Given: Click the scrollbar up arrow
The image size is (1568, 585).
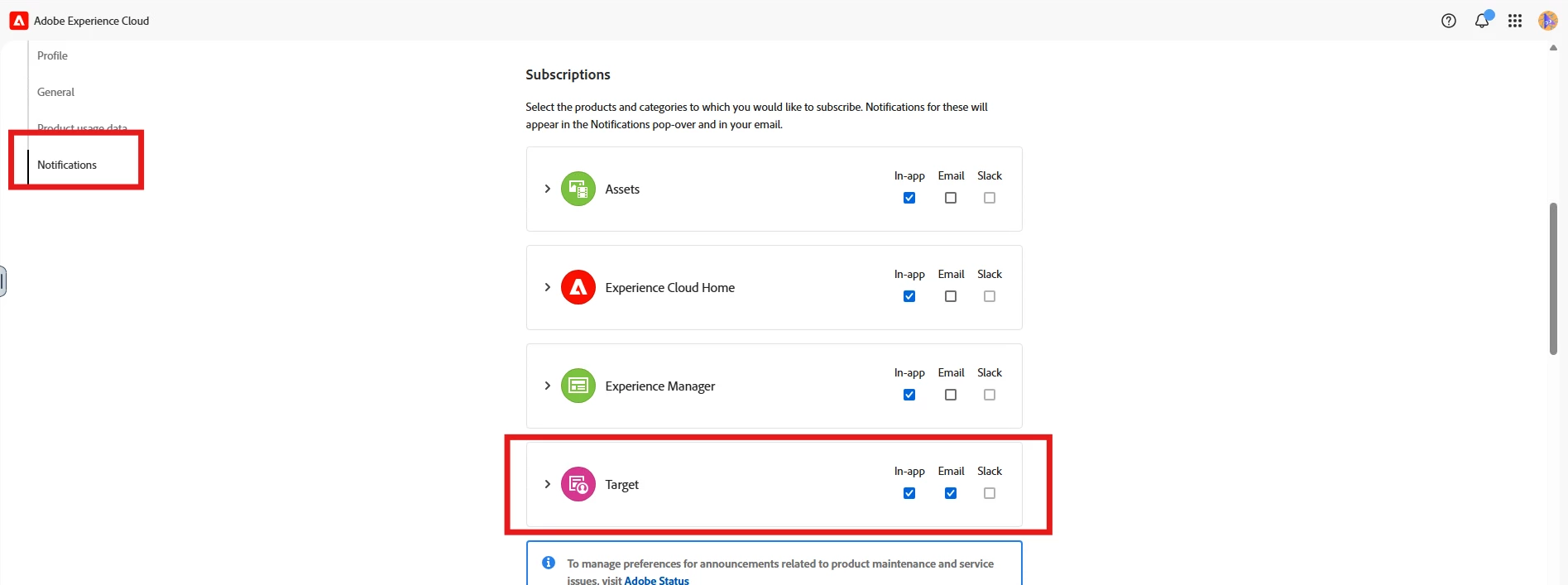Looking at the screenshot, I should point(1553,48).
